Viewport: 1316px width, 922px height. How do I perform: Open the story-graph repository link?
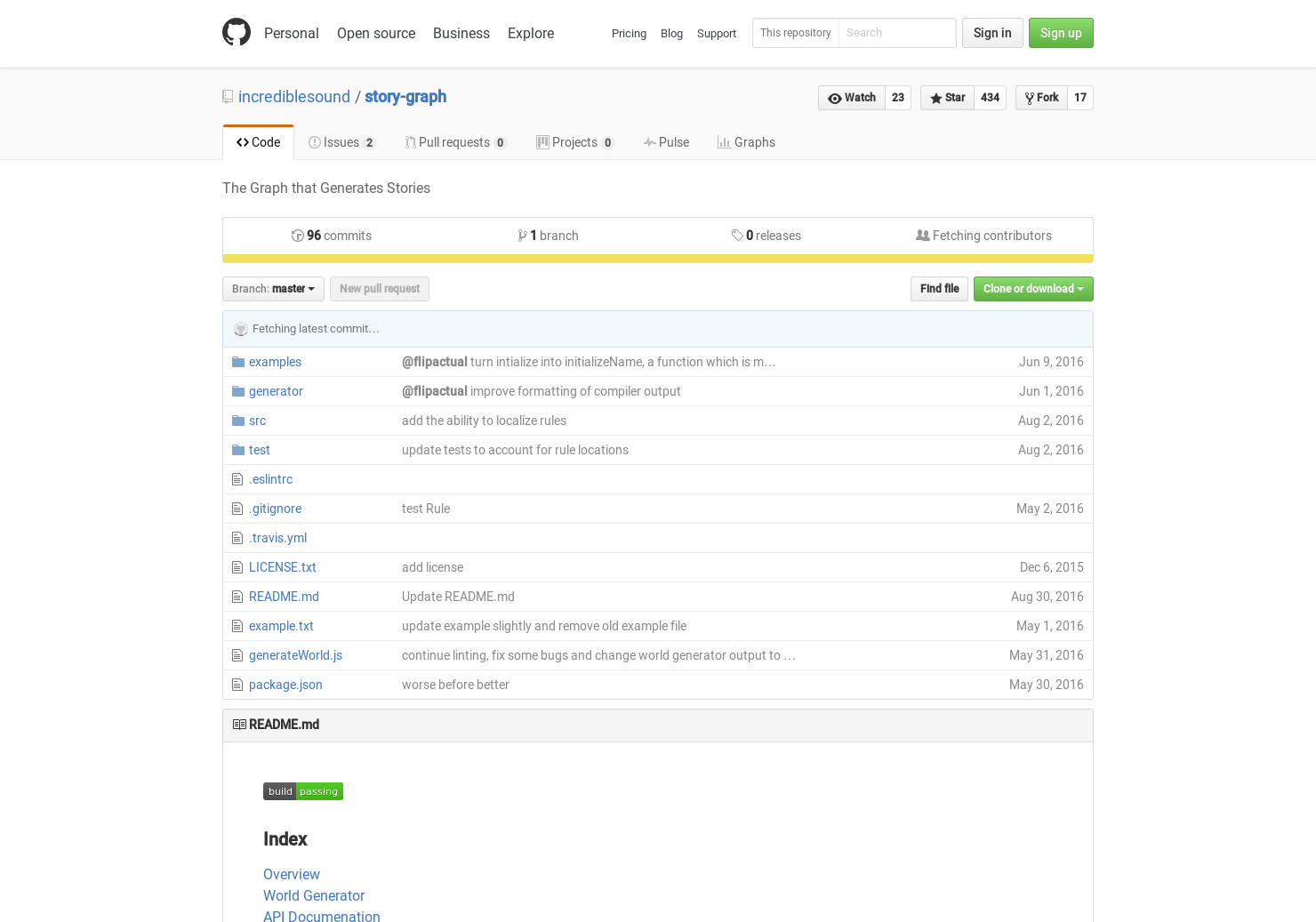(x=405, y=97)
